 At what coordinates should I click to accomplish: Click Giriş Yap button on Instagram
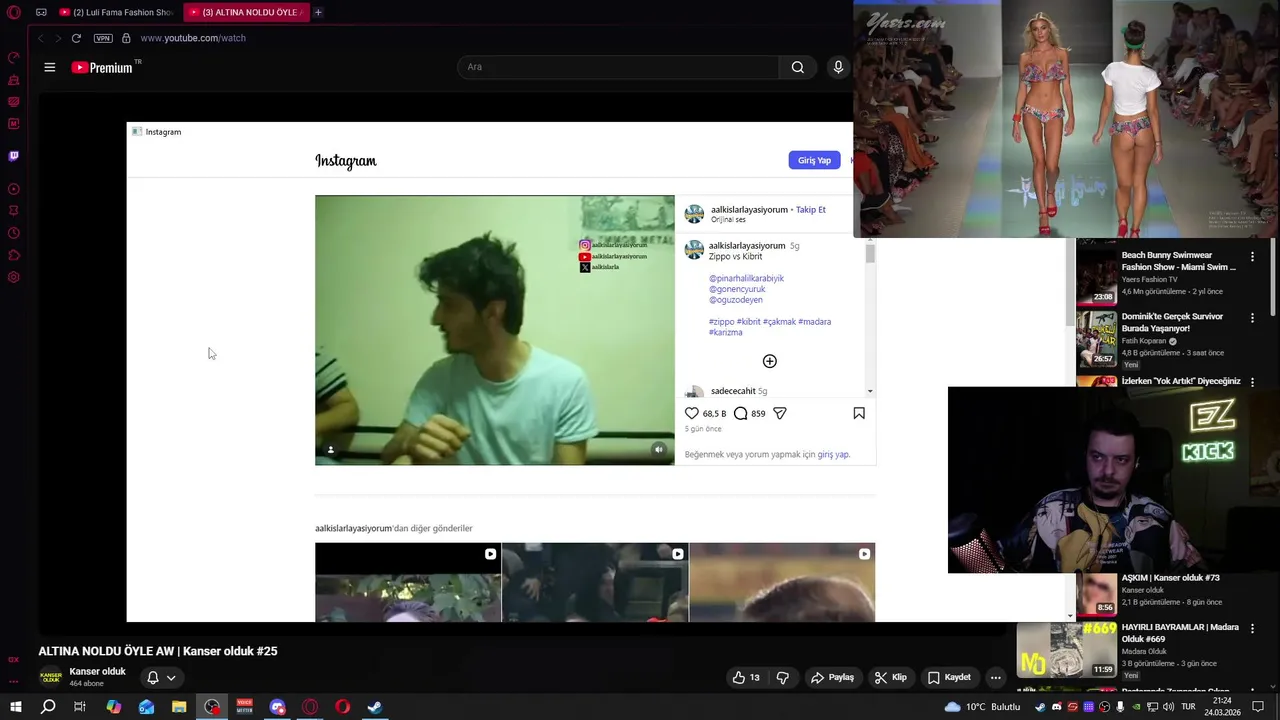point(814,160)
